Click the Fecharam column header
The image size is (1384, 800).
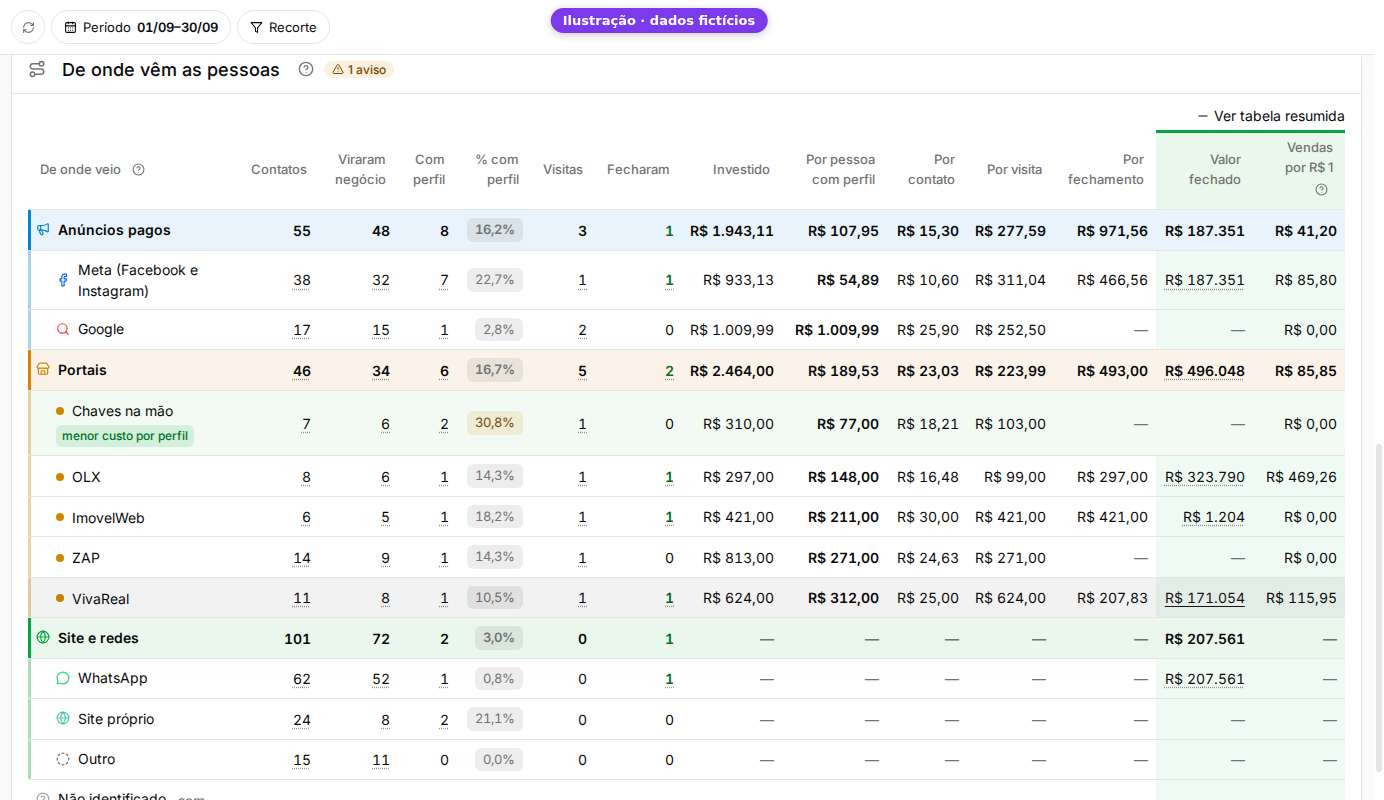pos(638,169)
